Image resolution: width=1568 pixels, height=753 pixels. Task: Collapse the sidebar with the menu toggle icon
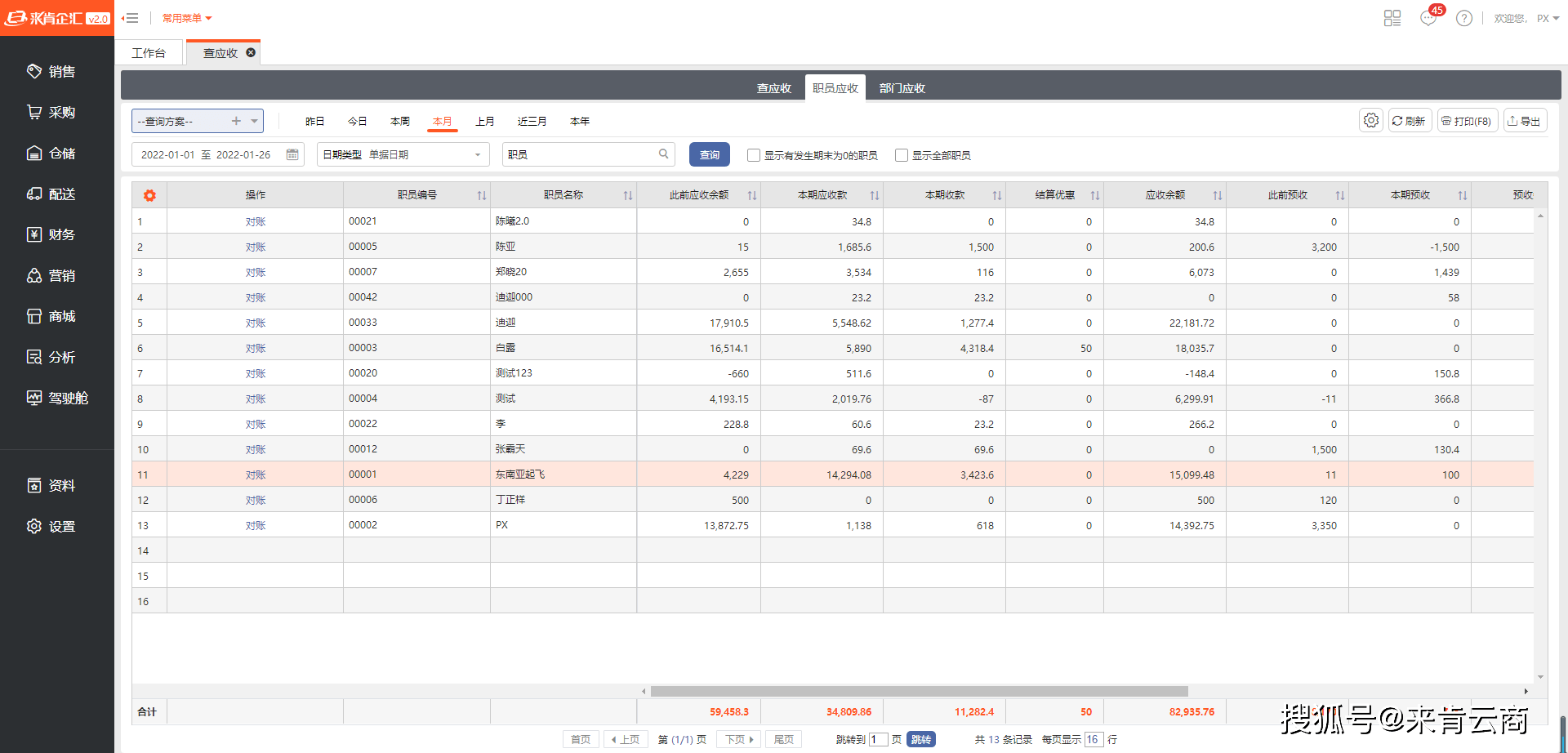130,18
